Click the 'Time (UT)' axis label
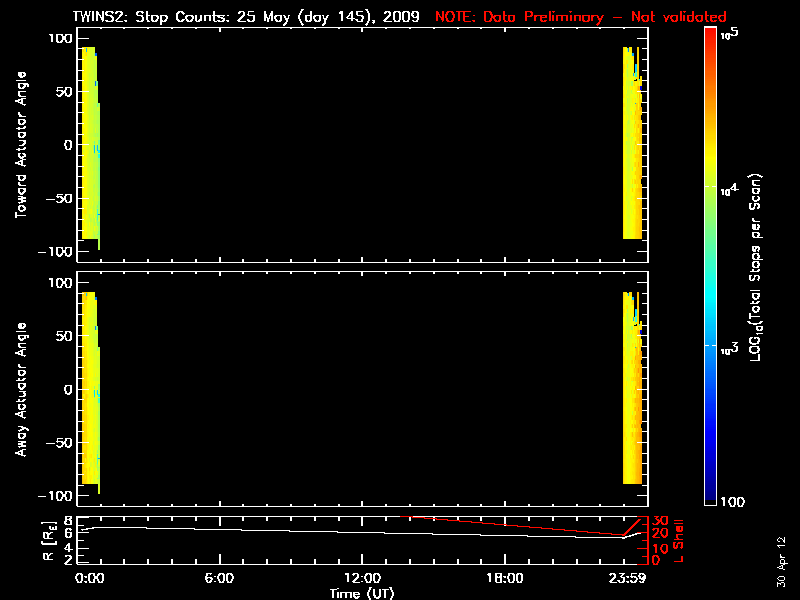This screenshot has height=600, width=800. (362, 593)
